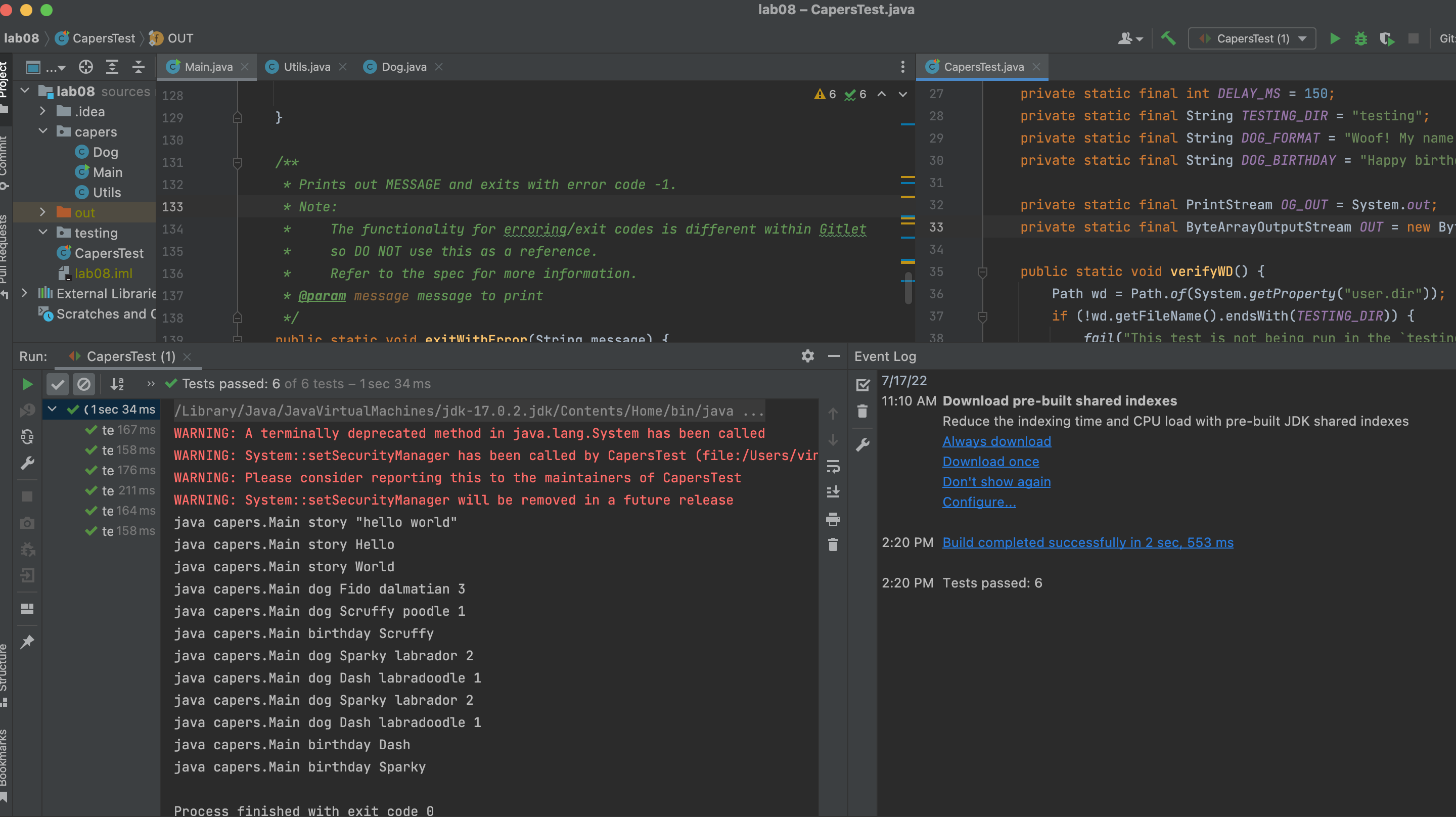Click Main.java editor vertical scrollbar thumb
The image size is (1456, 817).
pyautogui.click(x=908, y=287)
